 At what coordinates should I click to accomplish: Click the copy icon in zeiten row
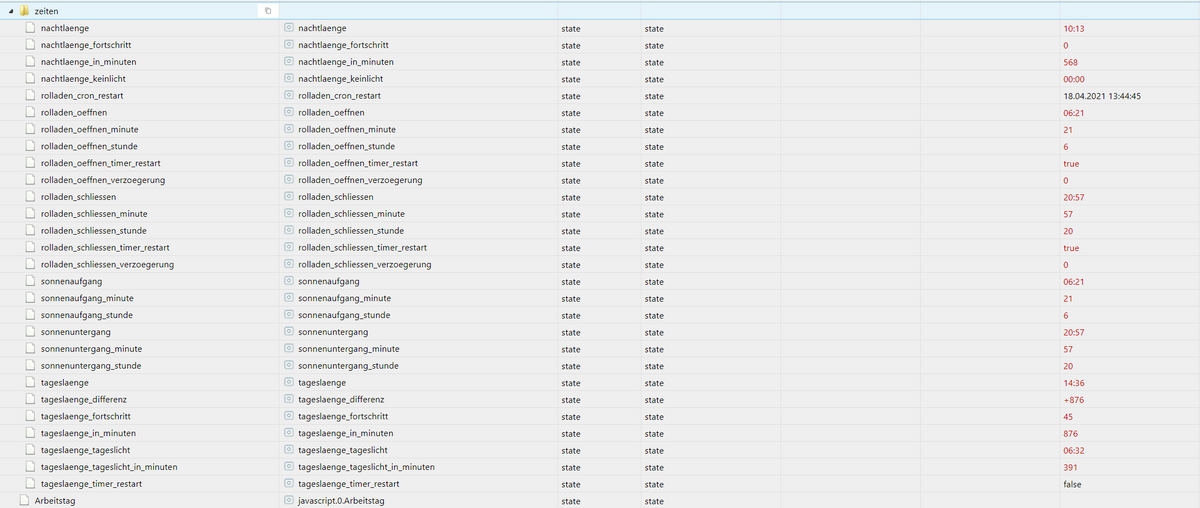tap(268, 11)
